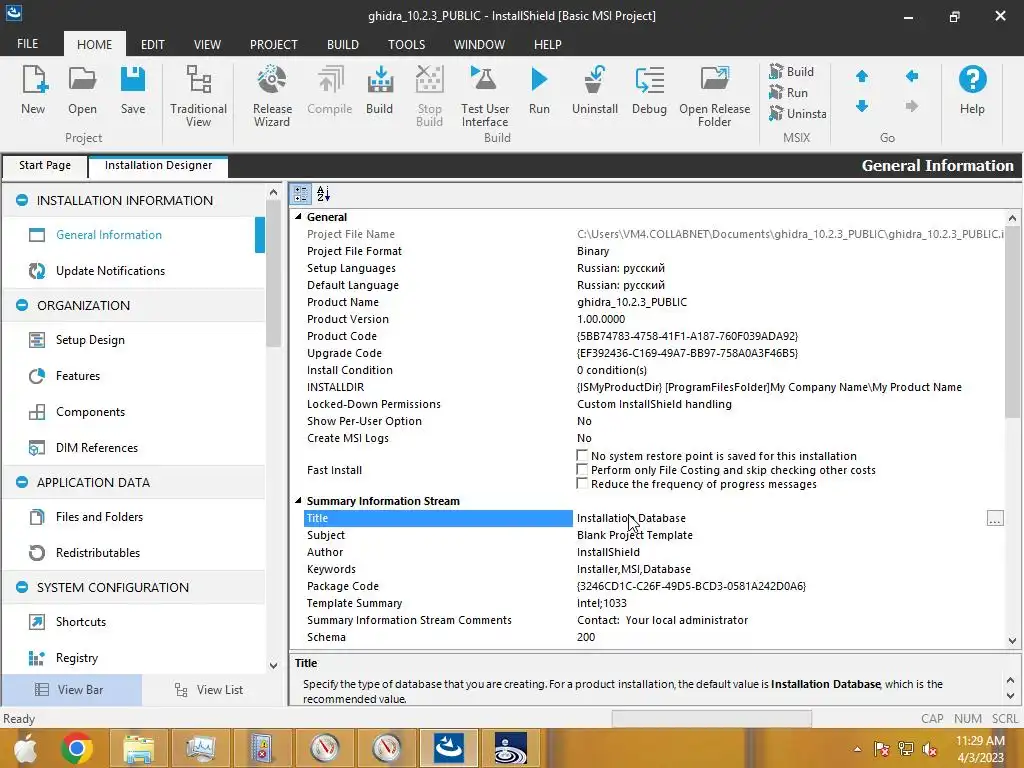Build the release with Build icon

coord(379,90)
